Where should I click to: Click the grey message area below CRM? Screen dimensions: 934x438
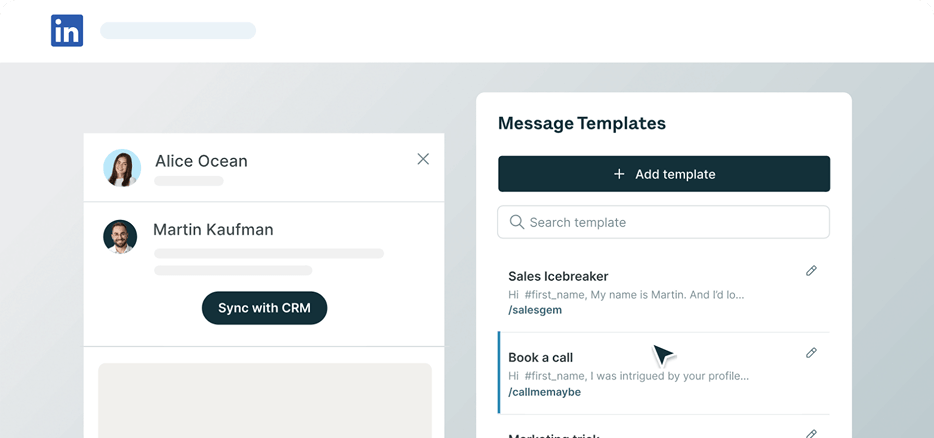click(x=264, y=400)
